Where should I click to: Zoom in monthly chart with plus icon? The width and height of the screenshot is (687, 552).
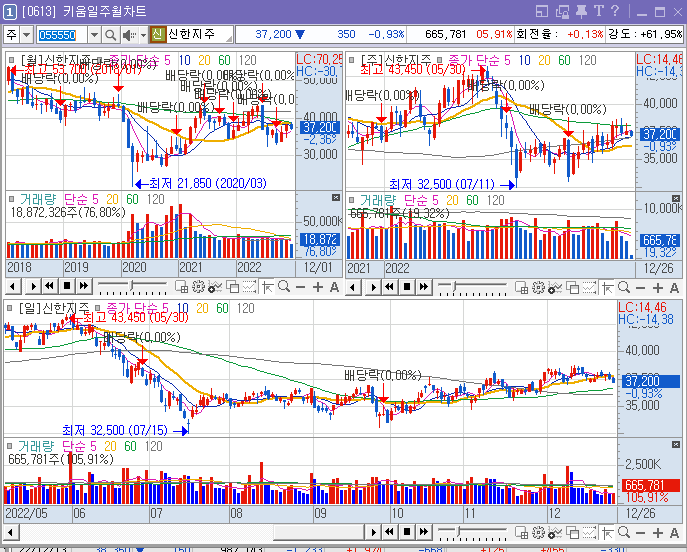[x=318, y=287]
